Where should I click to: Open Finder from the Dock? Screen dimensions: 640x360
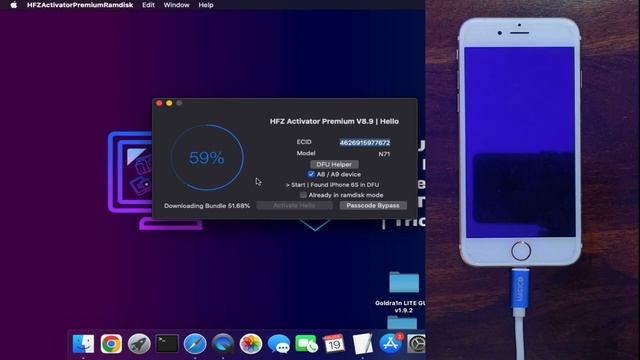click(x=83, y=344)
